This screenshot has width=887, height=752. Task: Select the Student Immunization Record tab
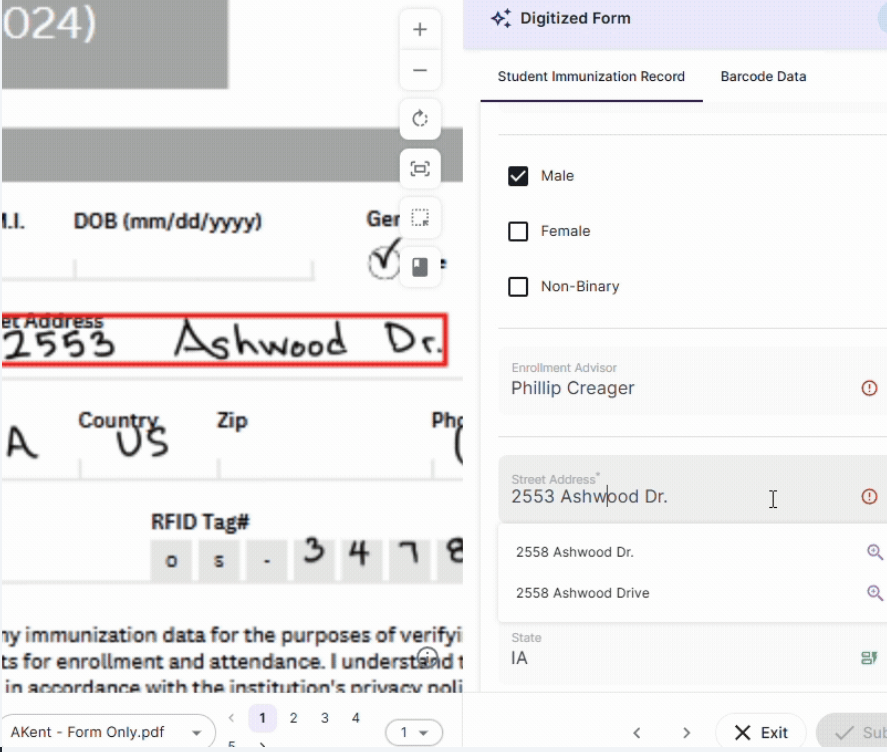591,77
